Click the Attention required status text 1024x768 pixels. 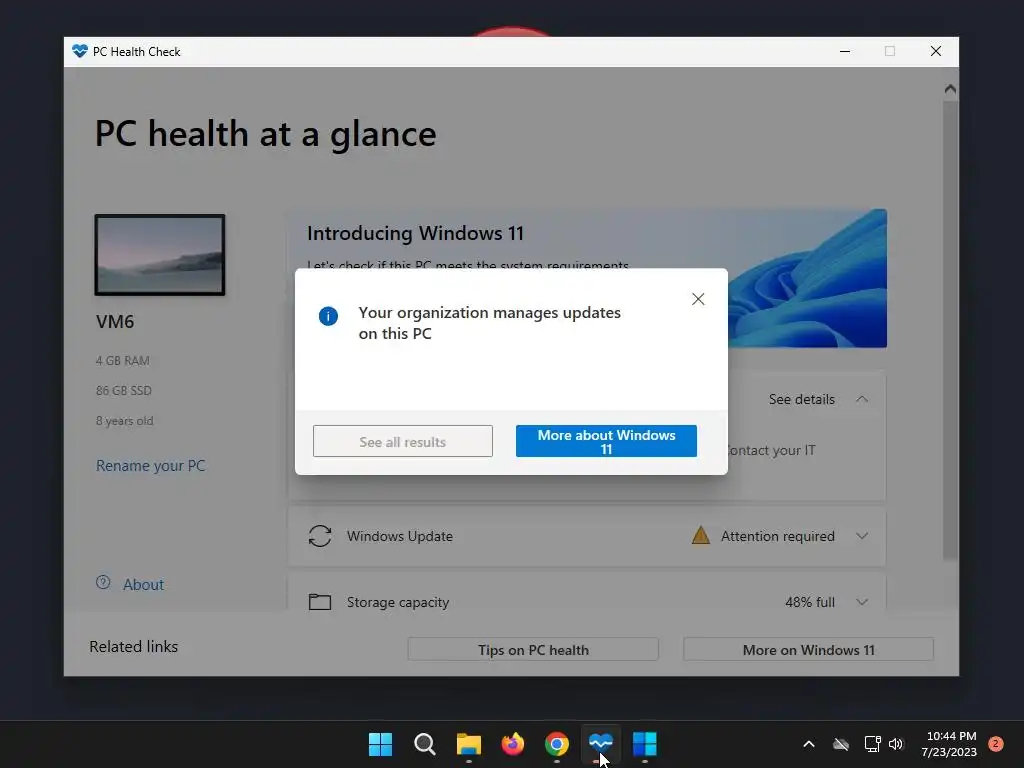pyautogui.click(x=777, y=536)
